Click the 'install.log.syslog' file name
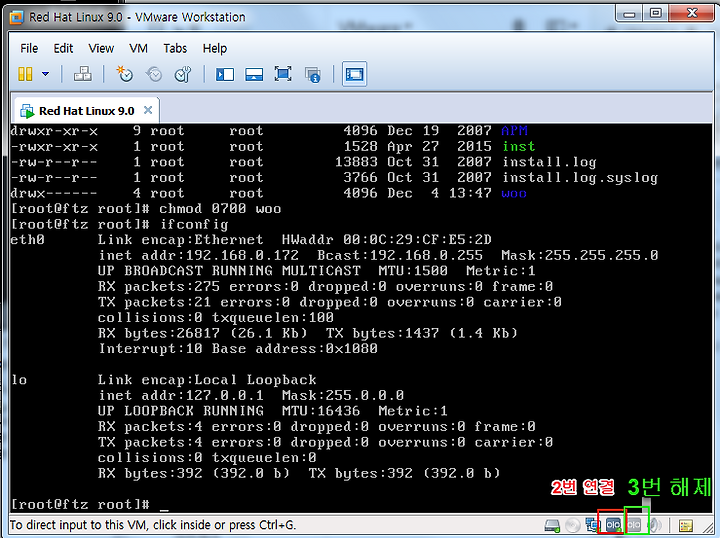 point(580,178)
